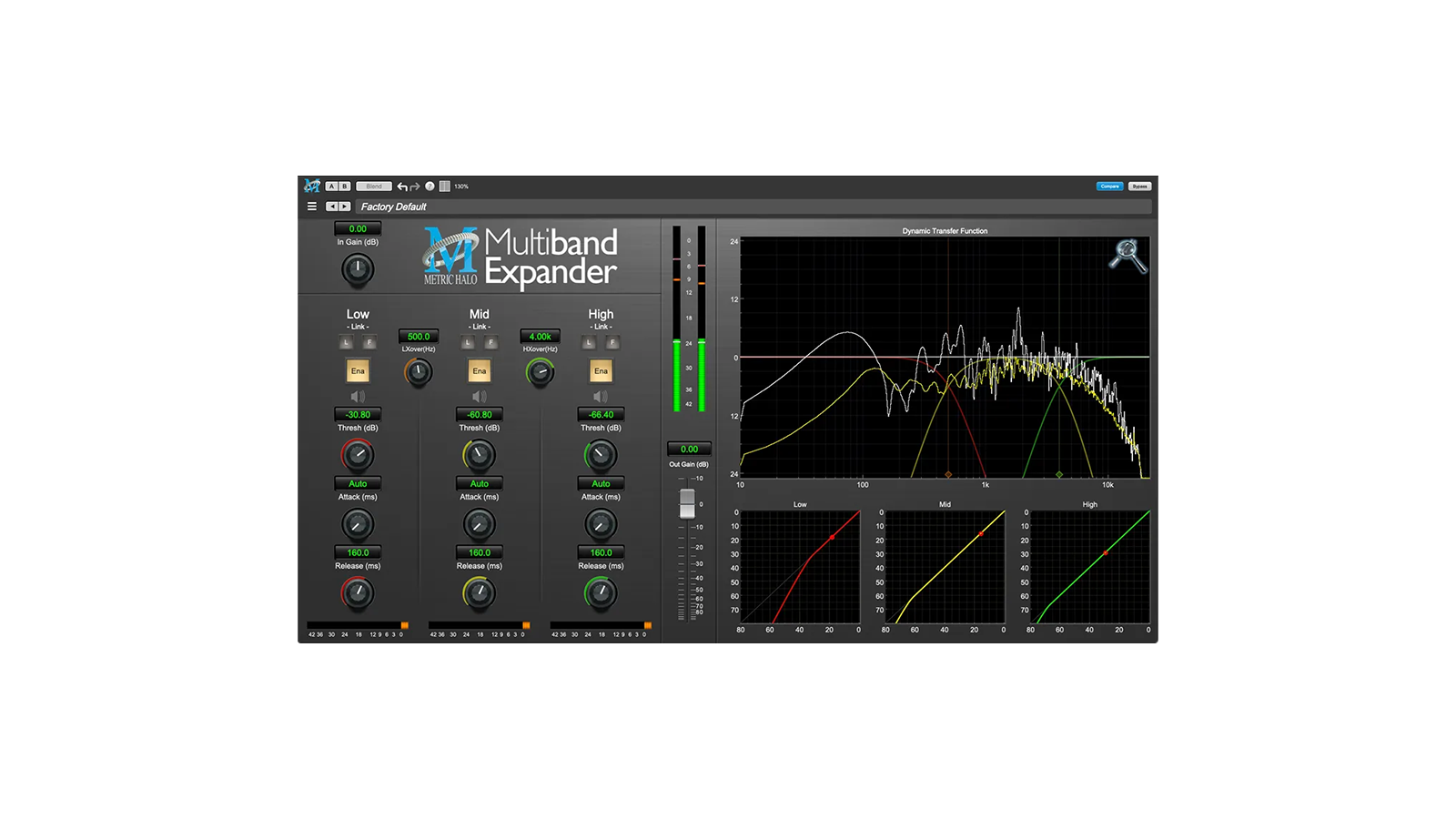Screen dimensions: 1456x819
Task: Click the Low band Auto attack field
Action: tap(358, 483)
